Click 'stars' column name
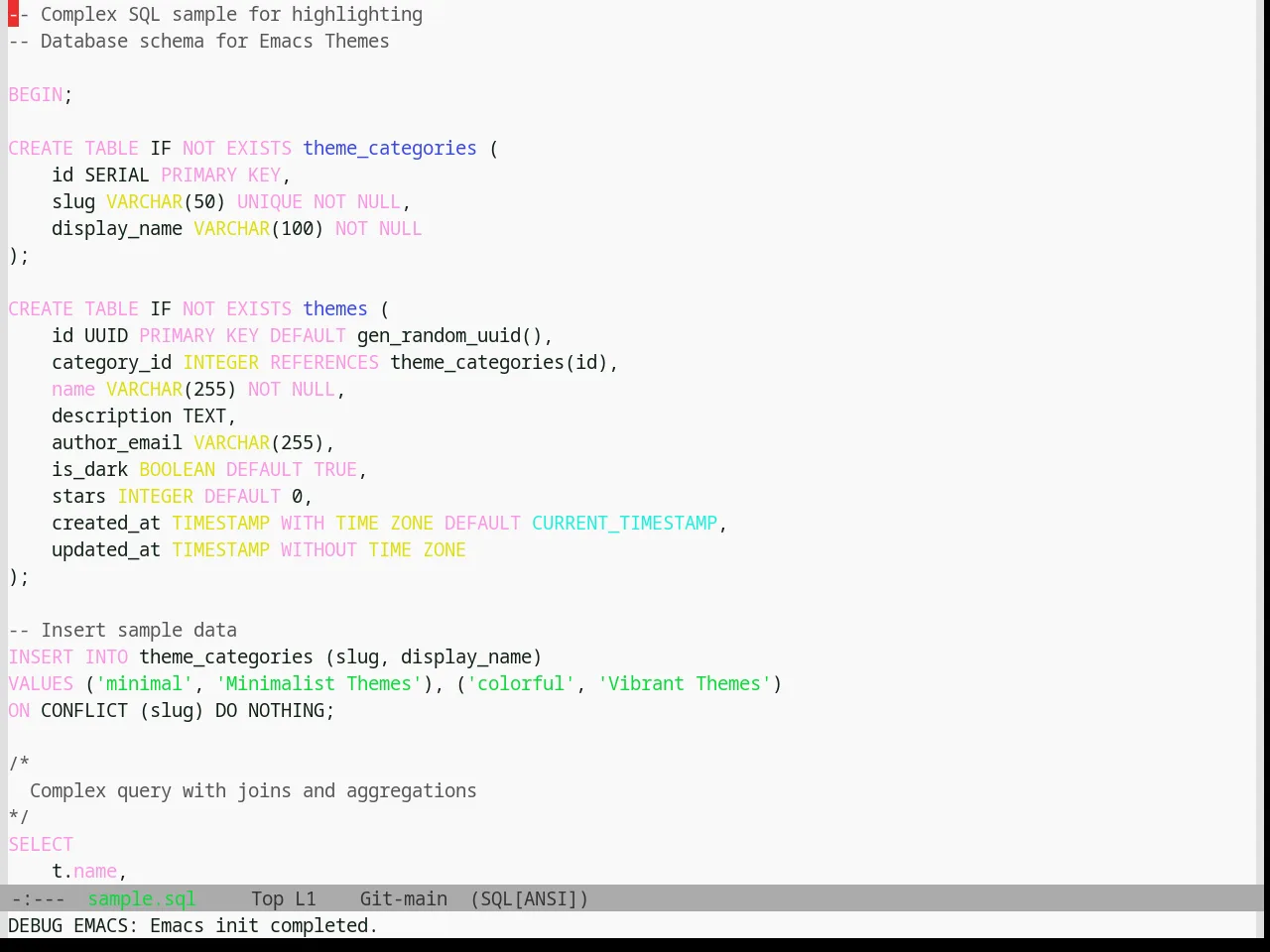Image resolution: width=1270 pixels, height=952 pixels. (79, 497)
